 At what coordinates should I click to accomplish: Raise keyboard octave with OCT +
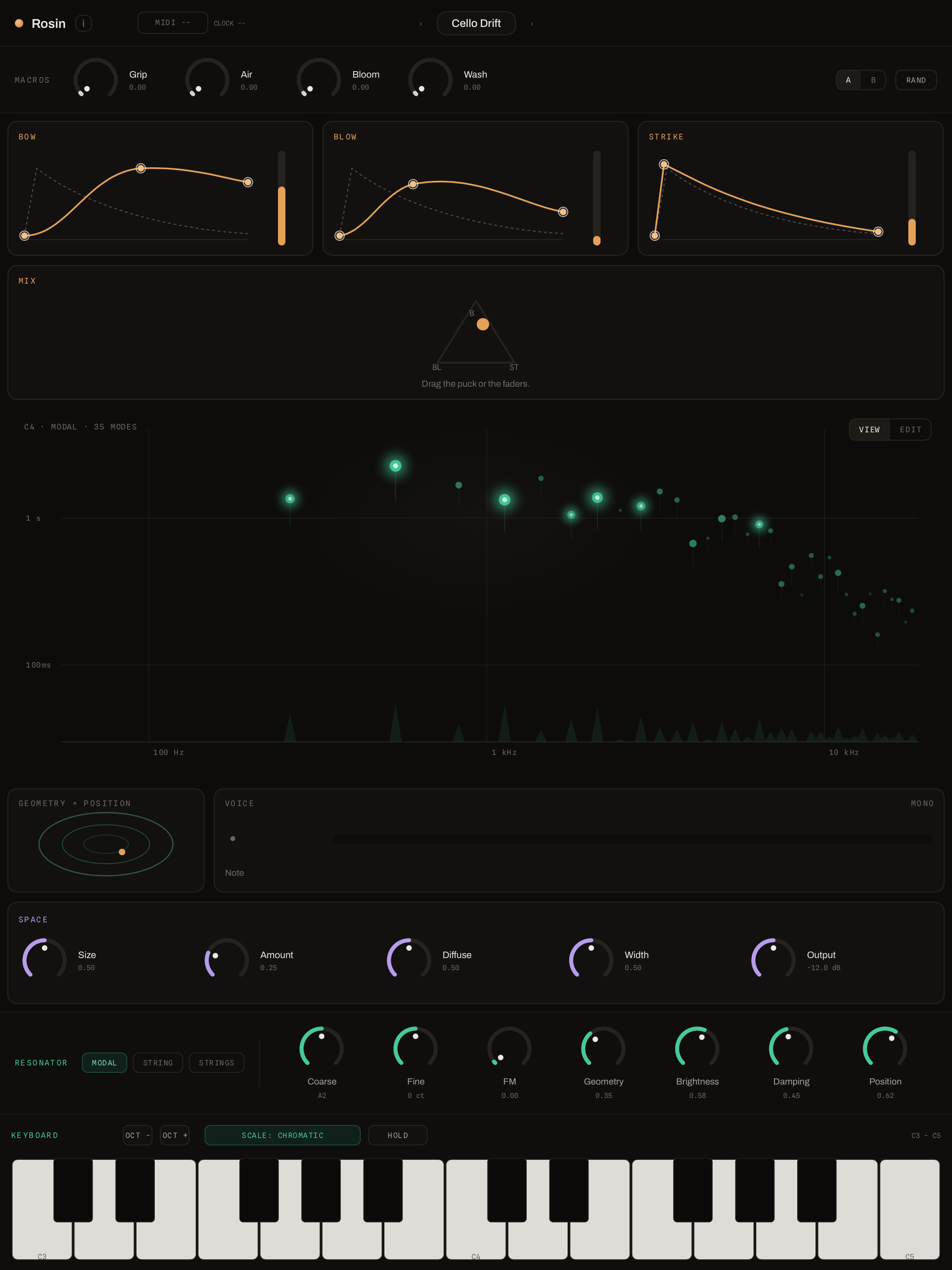(x=175, y=1135)
